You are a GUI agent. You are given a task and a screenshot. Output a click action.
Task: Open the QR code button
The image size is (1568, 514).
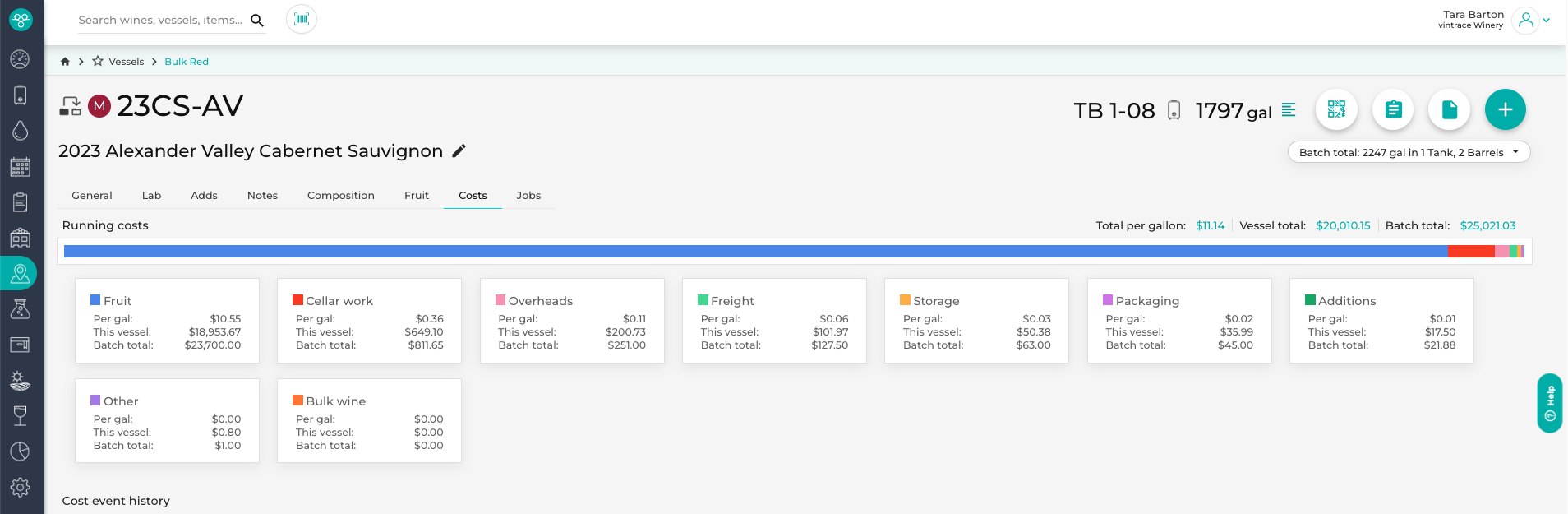tap(1337, 109)
